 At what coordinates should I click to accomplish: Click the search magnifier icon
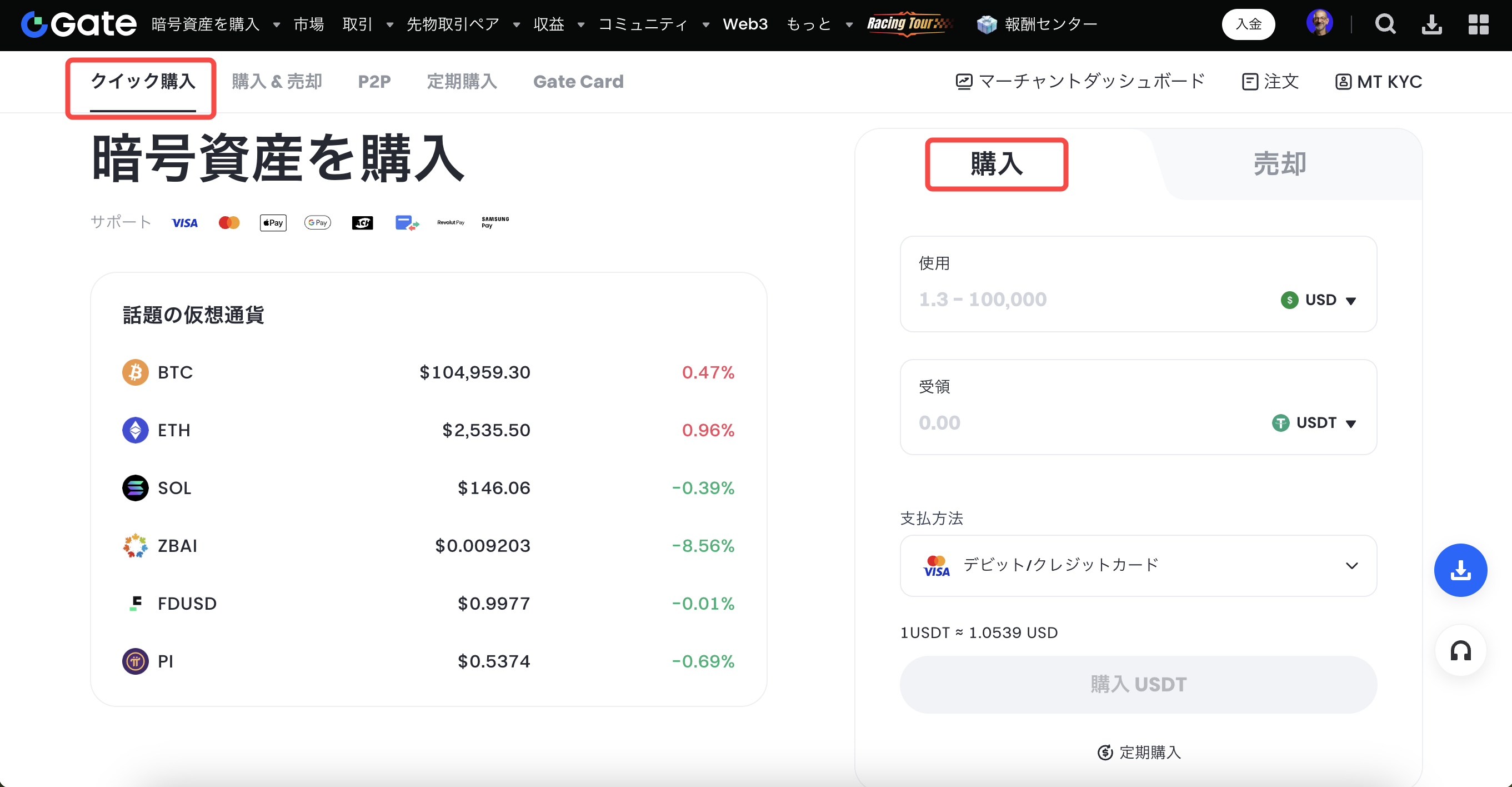click(1385, 24)
